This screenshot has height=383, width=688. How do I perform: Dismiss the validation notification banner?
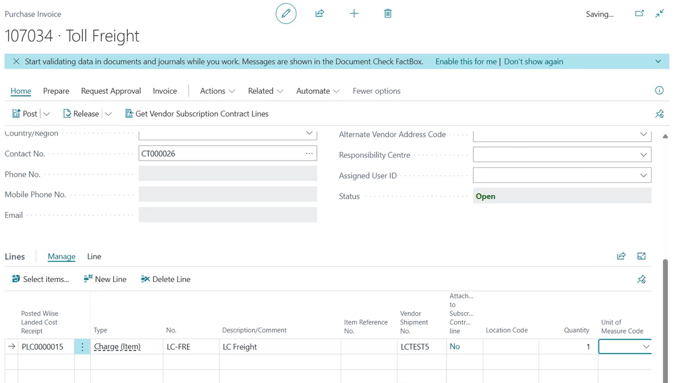point(16,61)
